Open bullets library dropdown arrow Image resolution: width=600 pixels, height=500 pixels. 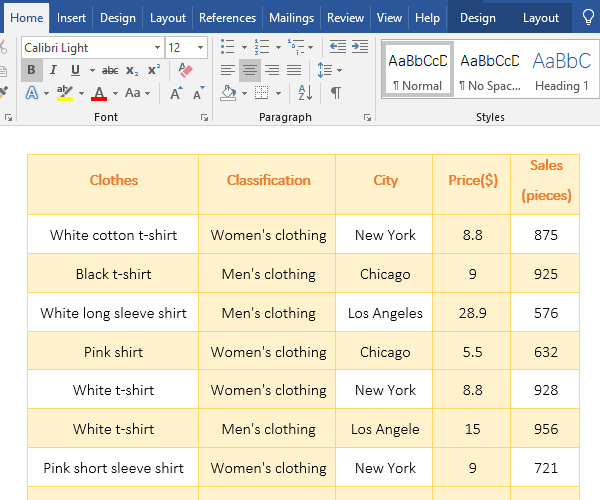click(x=244, y=47)
